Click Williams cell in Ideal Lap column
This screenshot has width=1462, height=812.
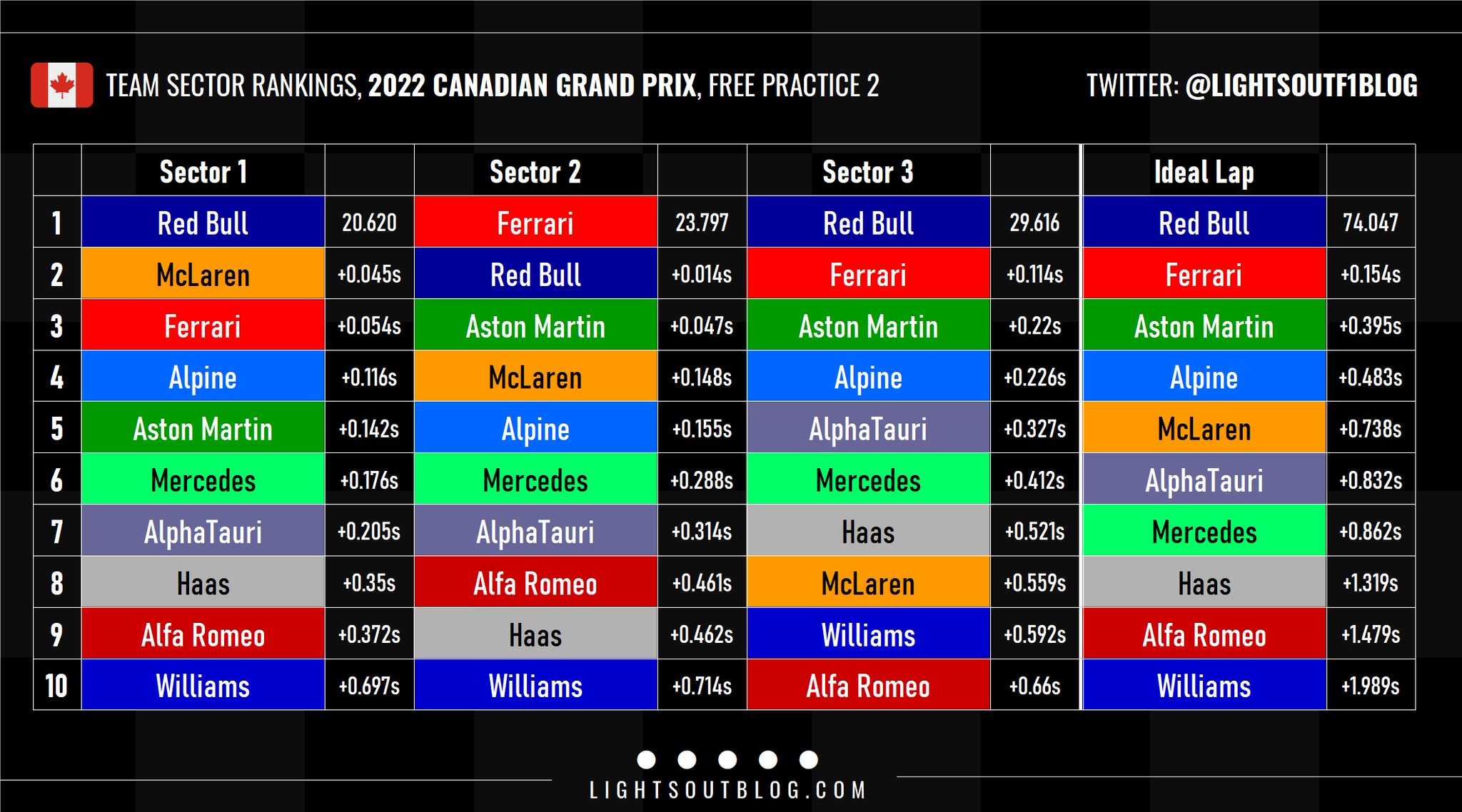[x=1204, y=684]
